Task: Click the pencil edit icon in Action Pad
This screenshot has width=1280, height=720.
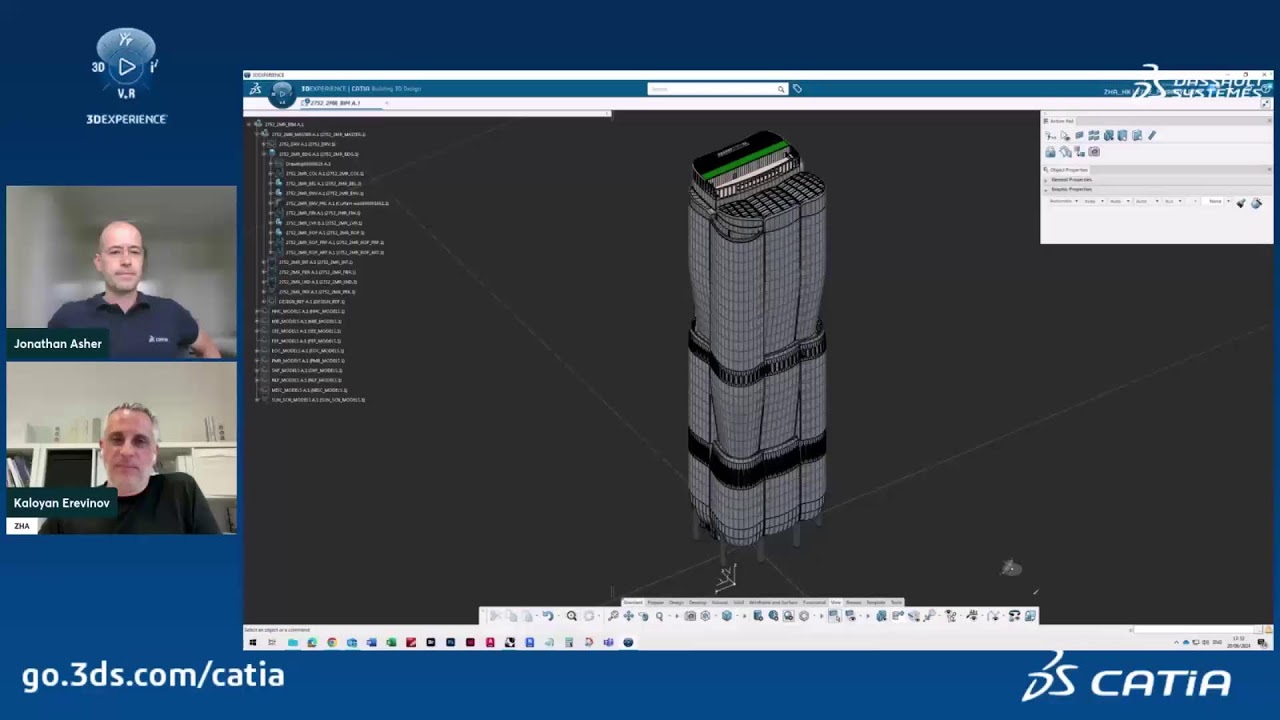Action: point(1152,135)
